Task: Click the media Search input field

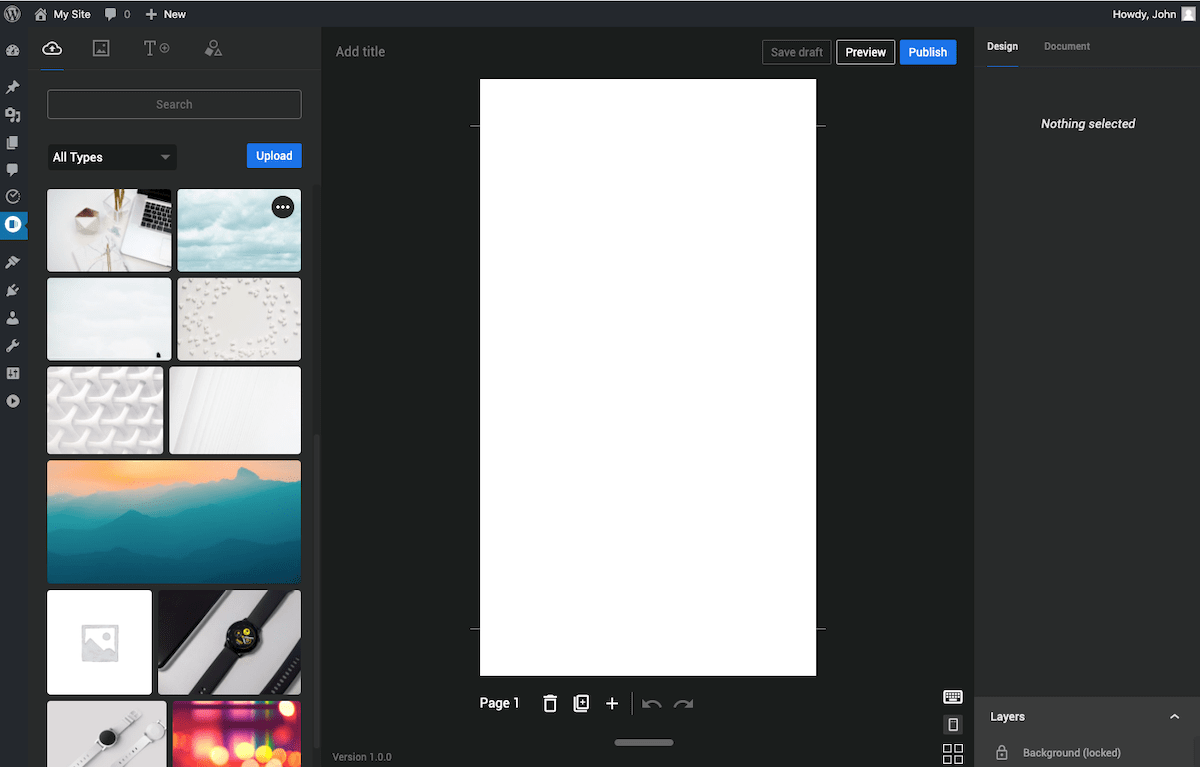Action: [x=174, y=105]
